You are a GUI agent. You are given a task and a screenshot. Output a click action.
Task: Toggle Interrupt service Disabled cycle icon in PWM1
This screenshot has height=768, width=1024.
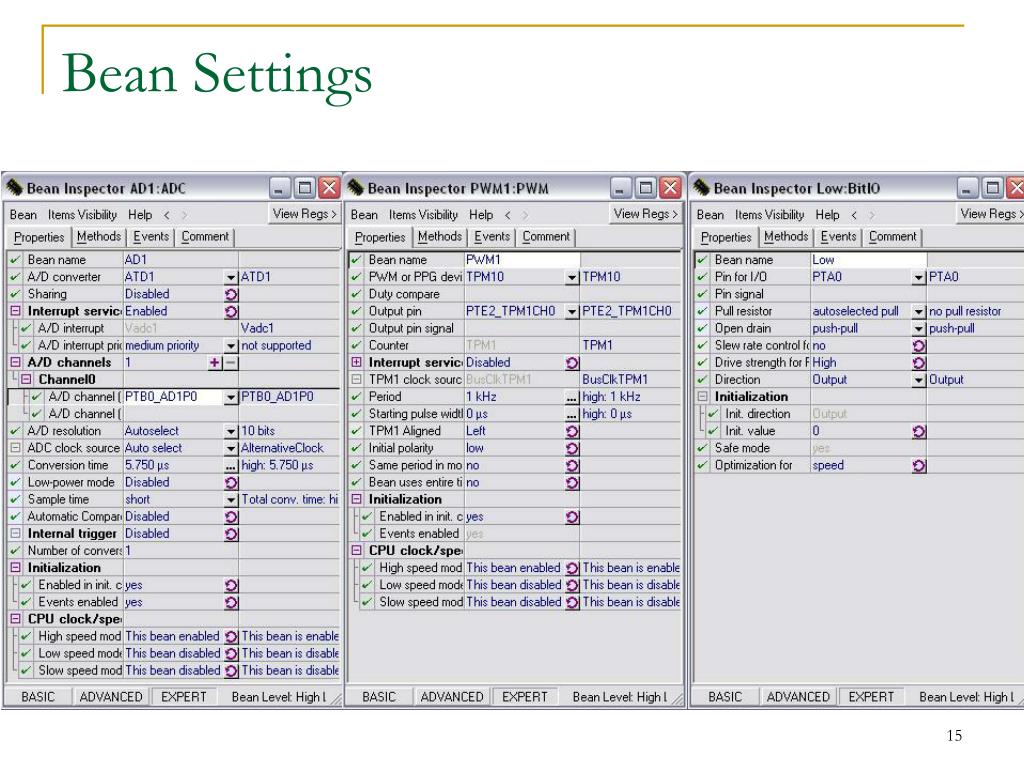coord(572,362)
